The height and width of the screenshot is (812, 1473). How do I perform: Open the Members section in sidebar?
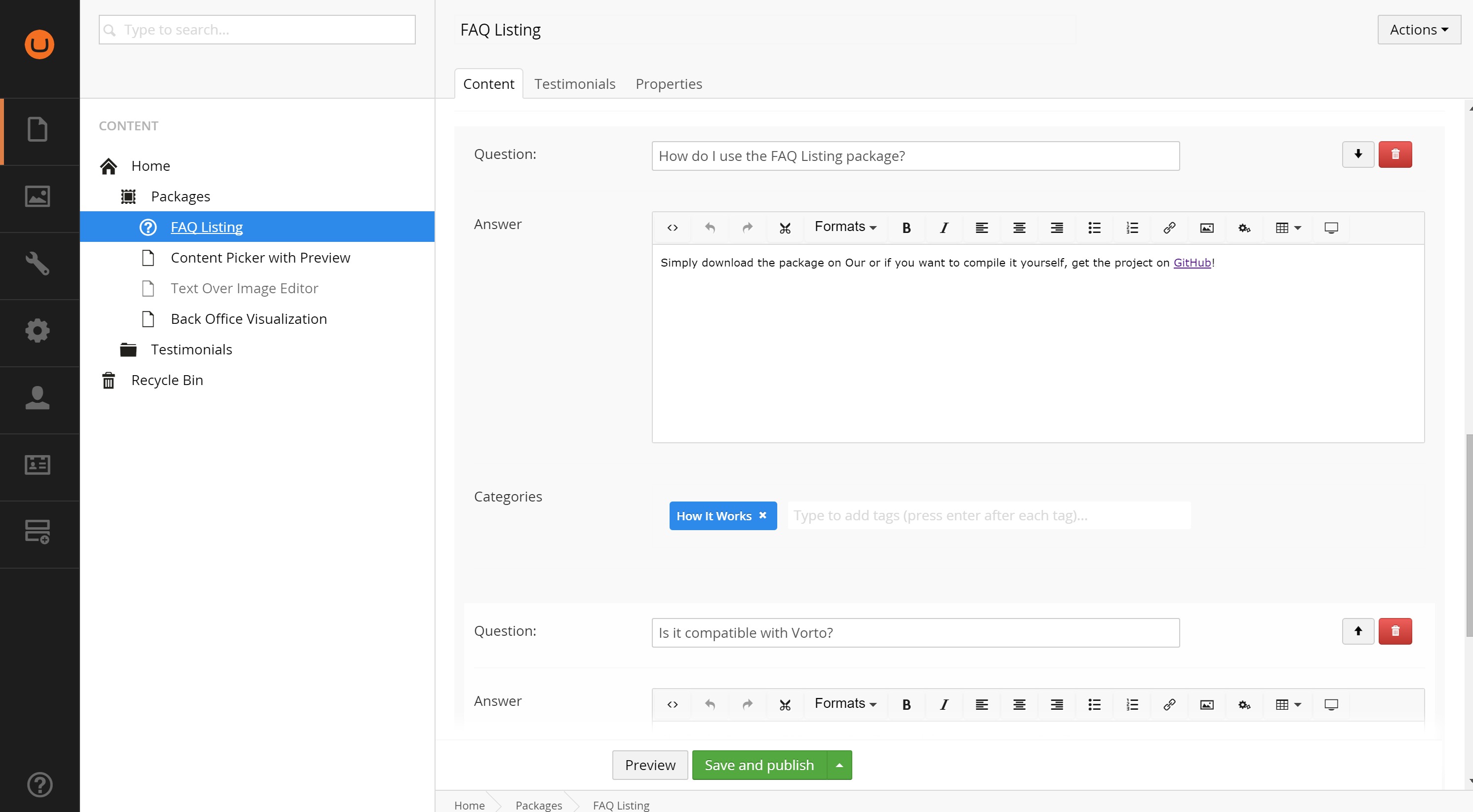pos(38,464)
